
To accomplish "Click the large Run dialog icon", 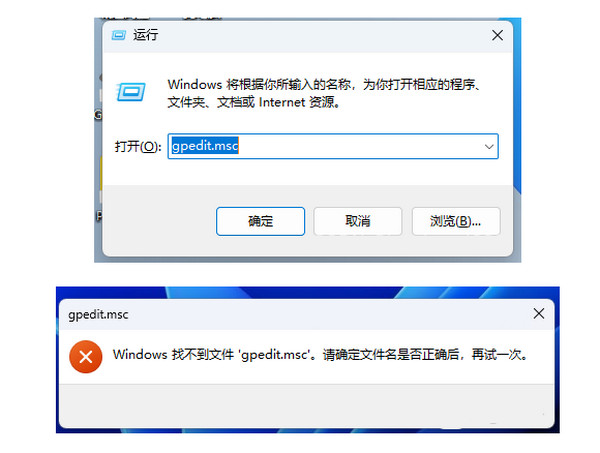I will click(x=131, y=92).
